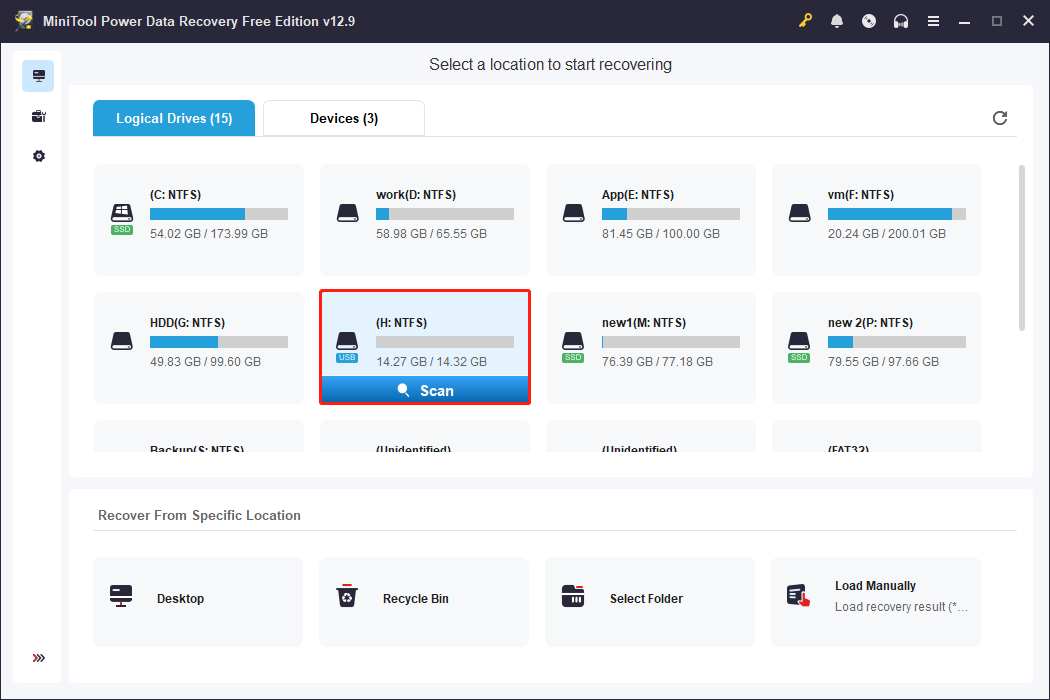Select new1(M: NTFS) drive
This screenshot has width=1050, height=700.
[x=651, y=348]
